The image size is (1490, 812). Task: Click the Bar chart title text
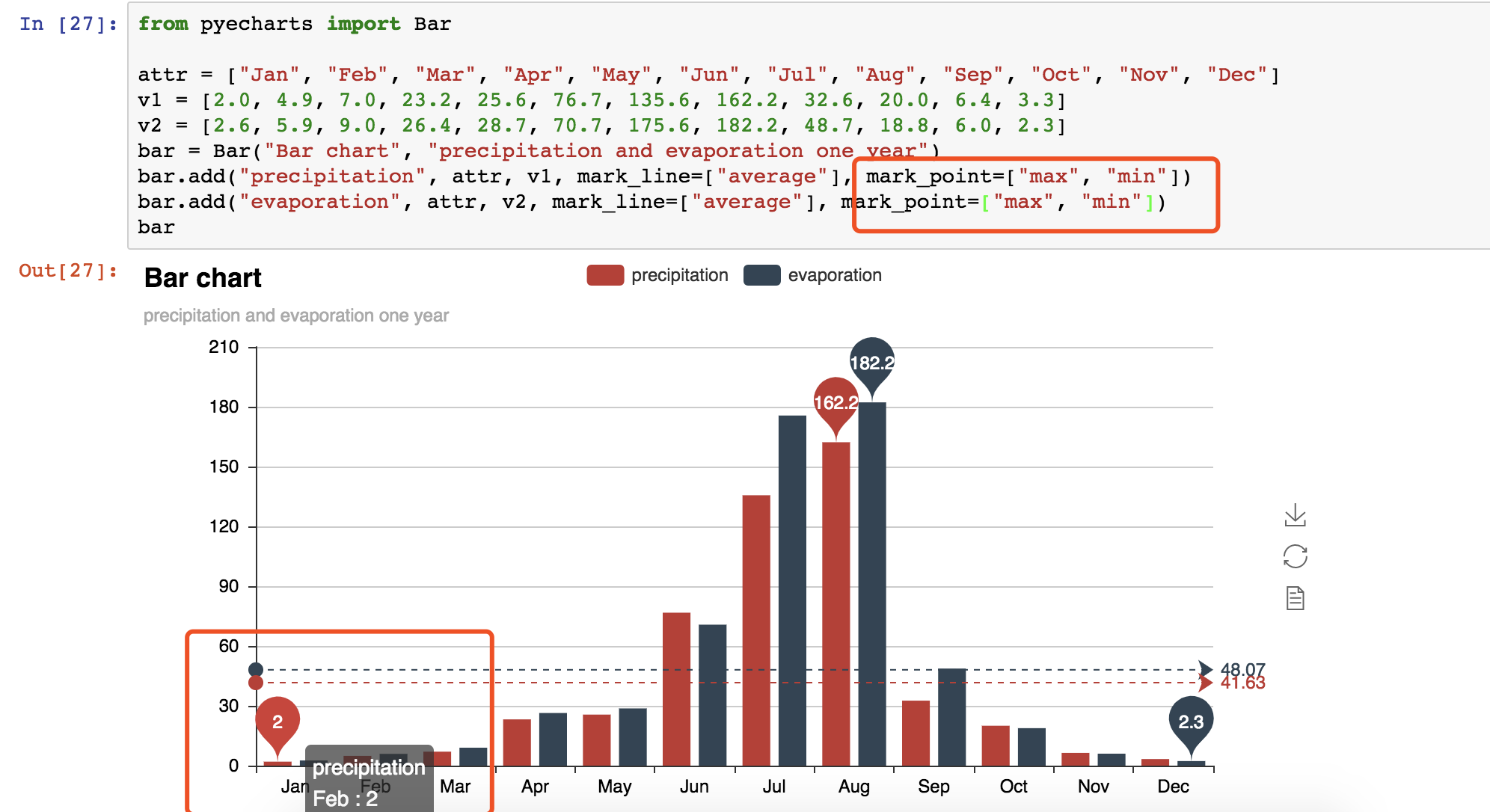coord(201,277)
